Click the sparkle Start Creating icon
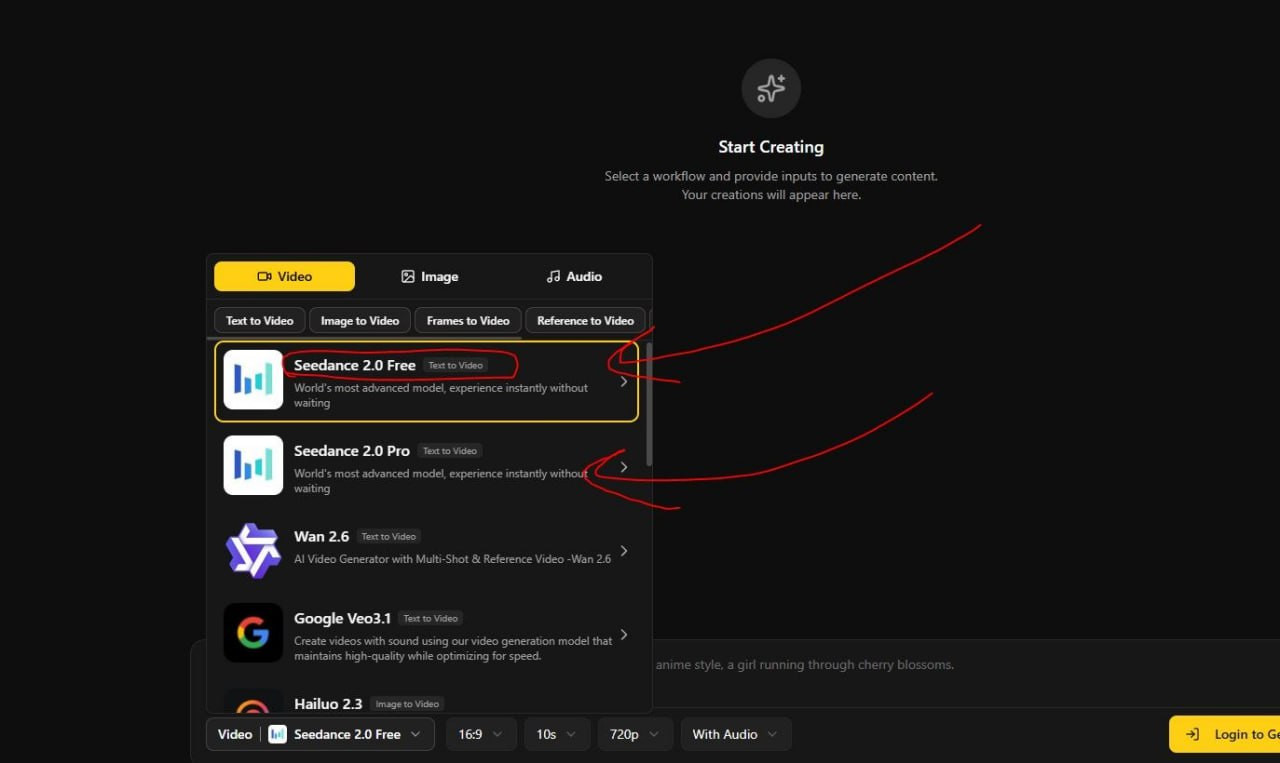 pos(771,88)
